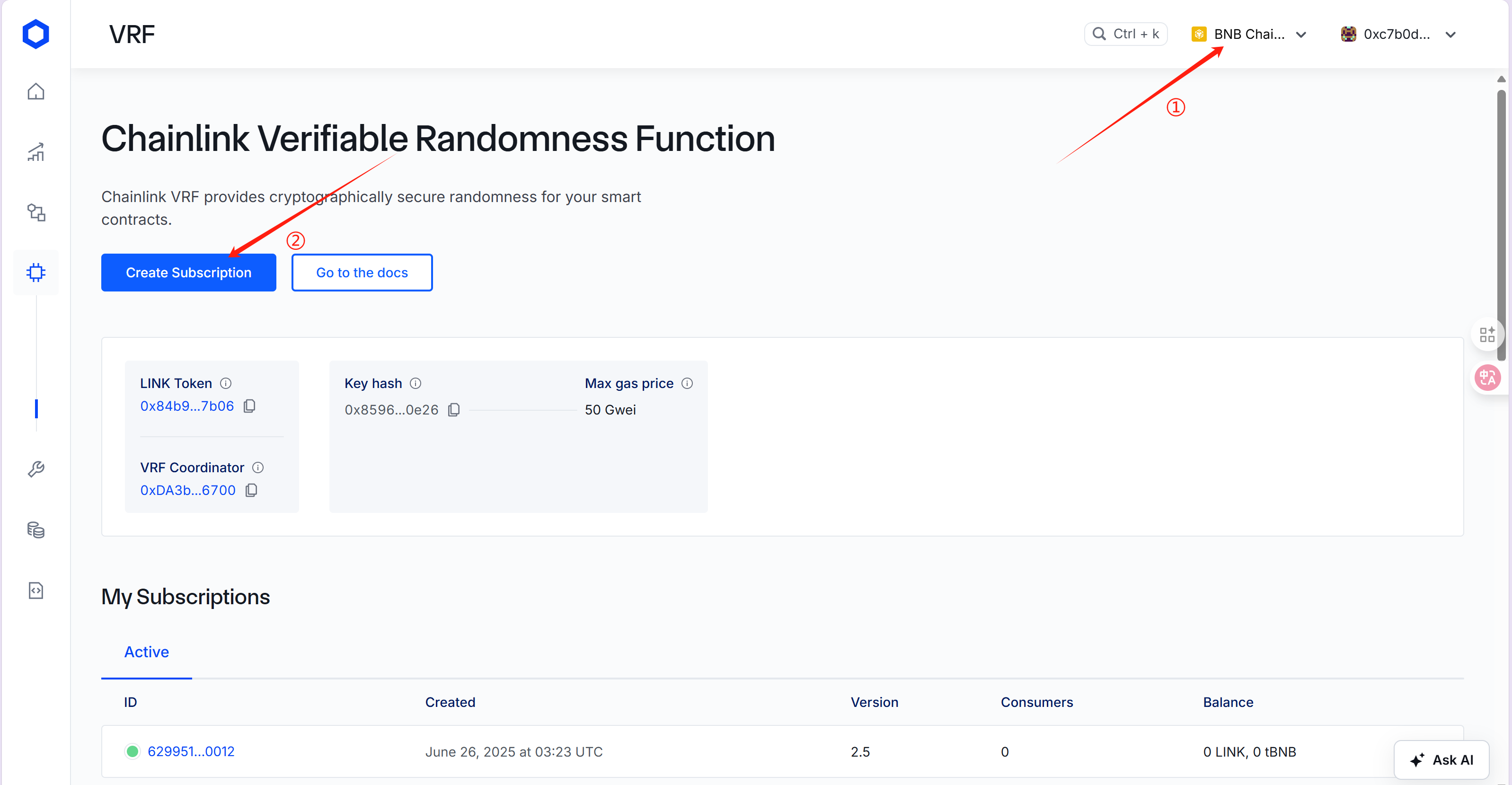Click the 2.5 version value

pos(860,751)
